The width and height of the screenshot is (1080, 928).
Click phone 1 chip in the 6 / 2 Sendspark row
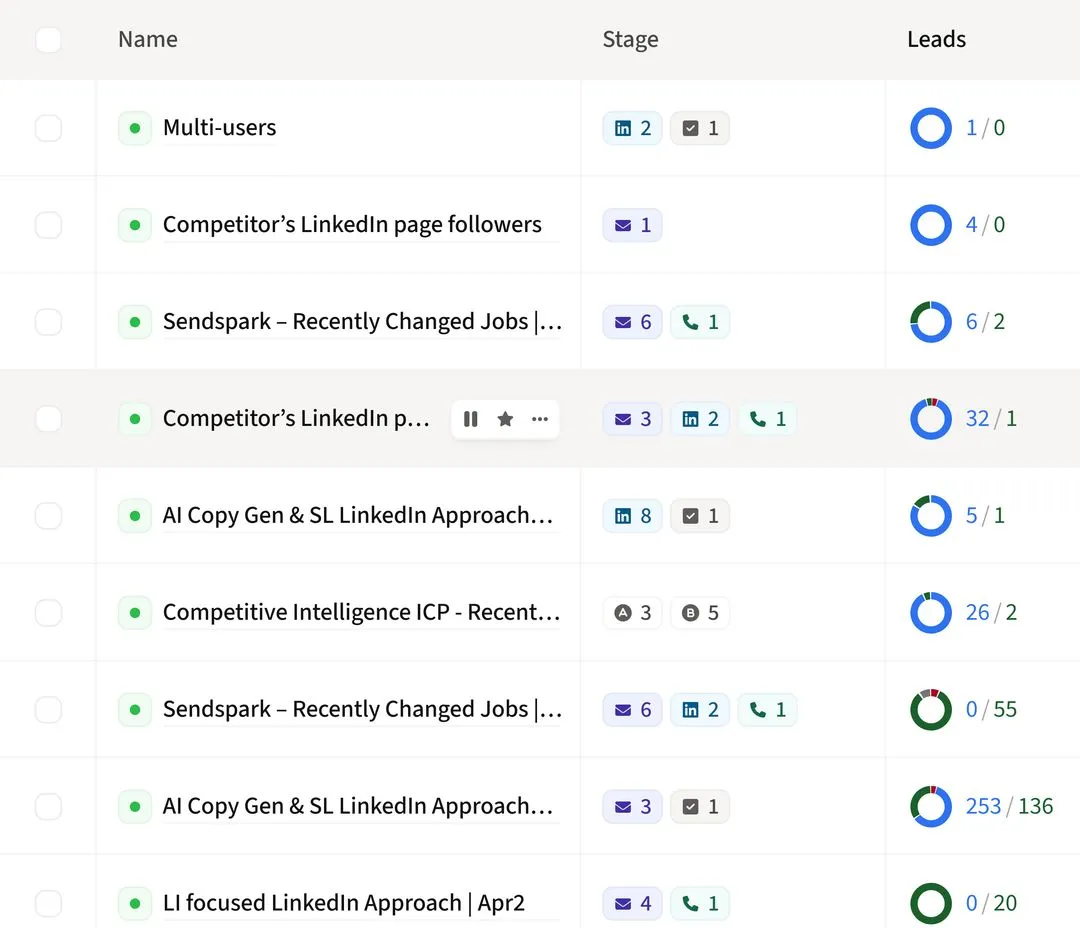click(x=700, y=322)
